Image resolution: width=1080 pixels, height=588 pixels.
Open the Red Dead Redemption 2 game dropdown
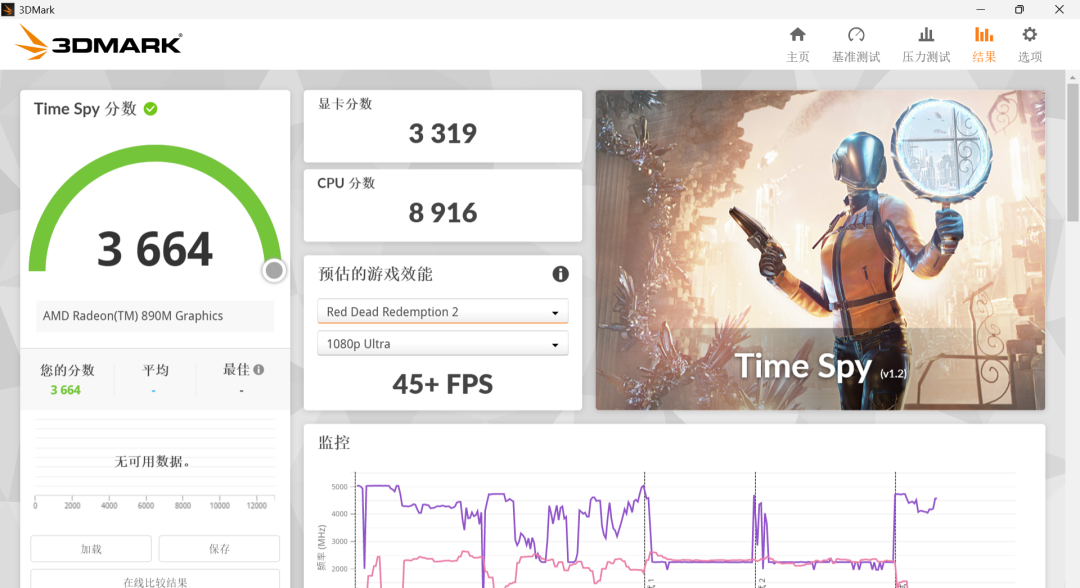pyautogui.click(x=443, y=311)
